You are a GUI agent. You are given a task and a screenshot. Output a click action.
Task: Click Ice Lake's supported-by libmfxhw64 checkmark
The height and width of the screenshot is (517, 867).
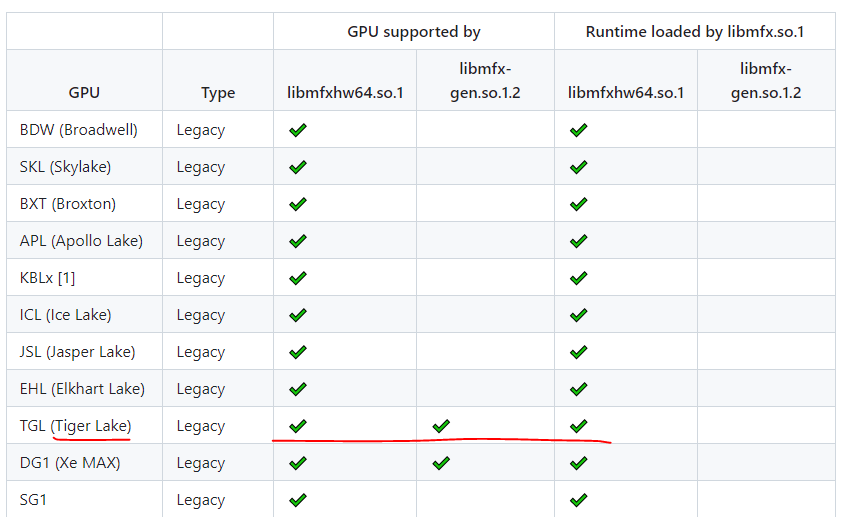[297, 316]
